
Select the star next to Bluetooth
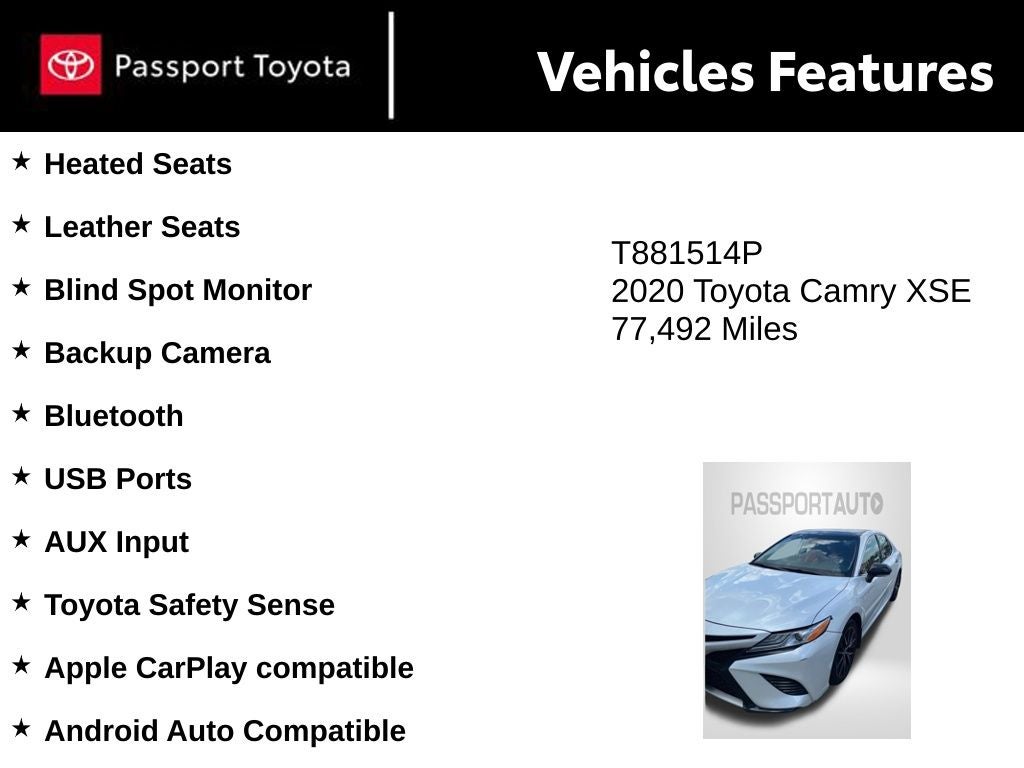[x=21, y=413]
